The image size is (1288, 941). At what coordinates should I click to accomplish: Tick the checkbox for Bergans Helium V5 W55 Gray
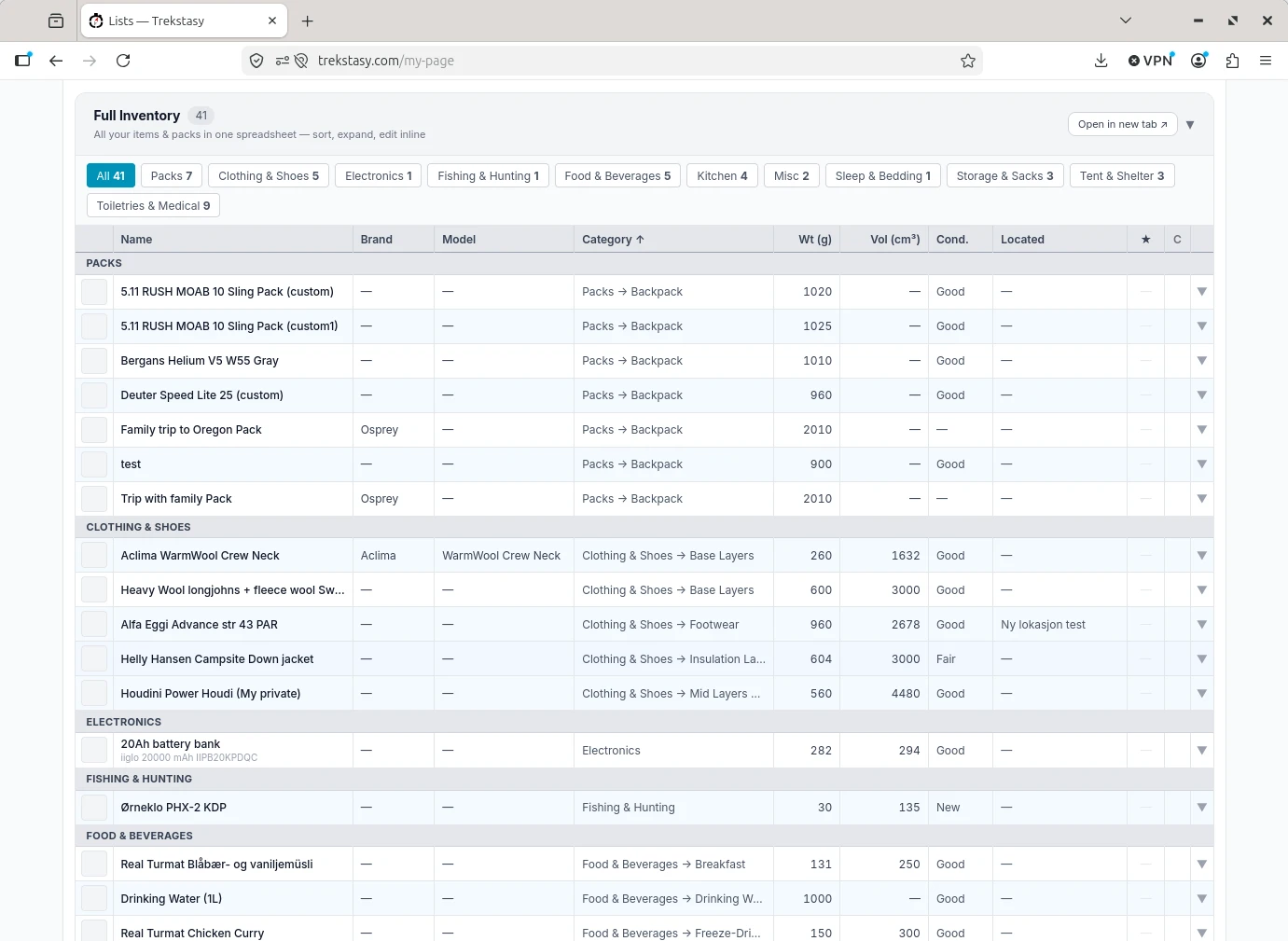click(x=94, y=361)
